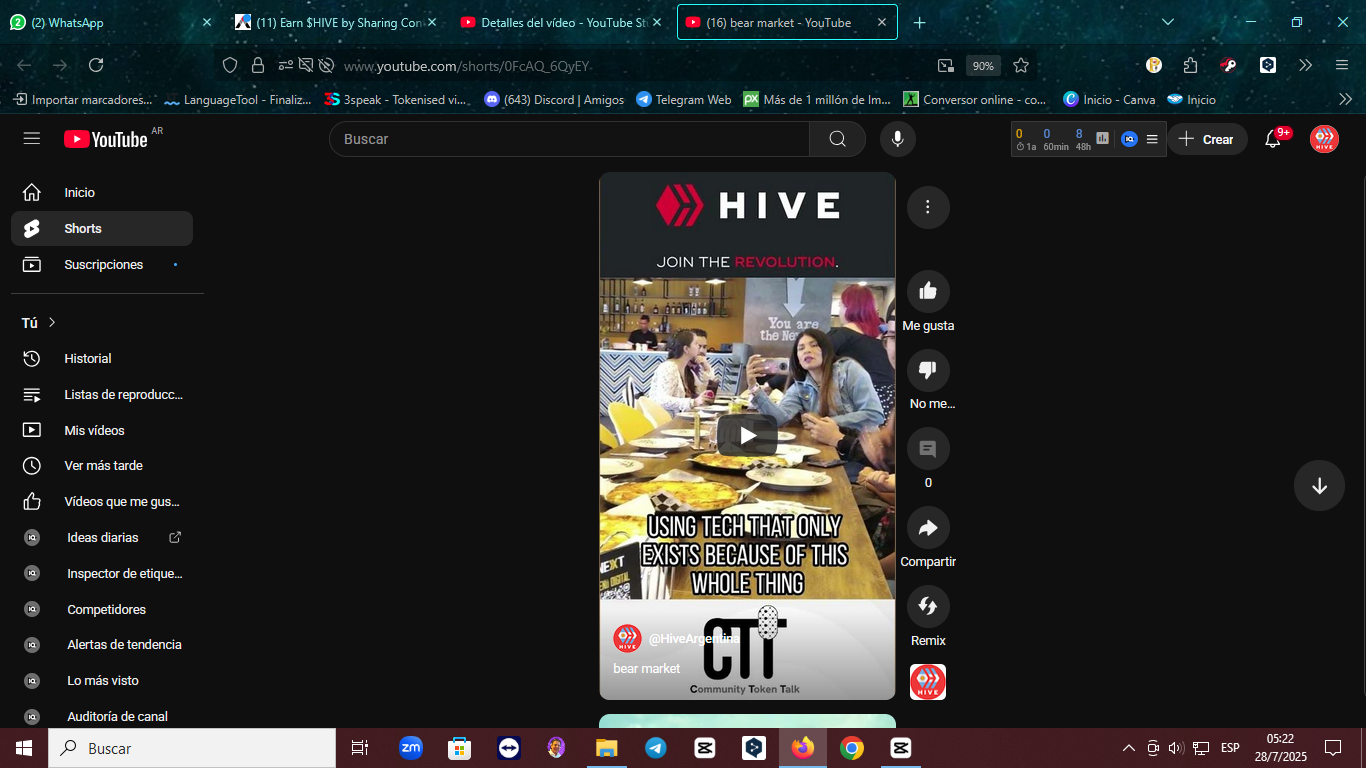
Task: Click the blue vidIQ logo icon
Action: [x=1129, y=139]
